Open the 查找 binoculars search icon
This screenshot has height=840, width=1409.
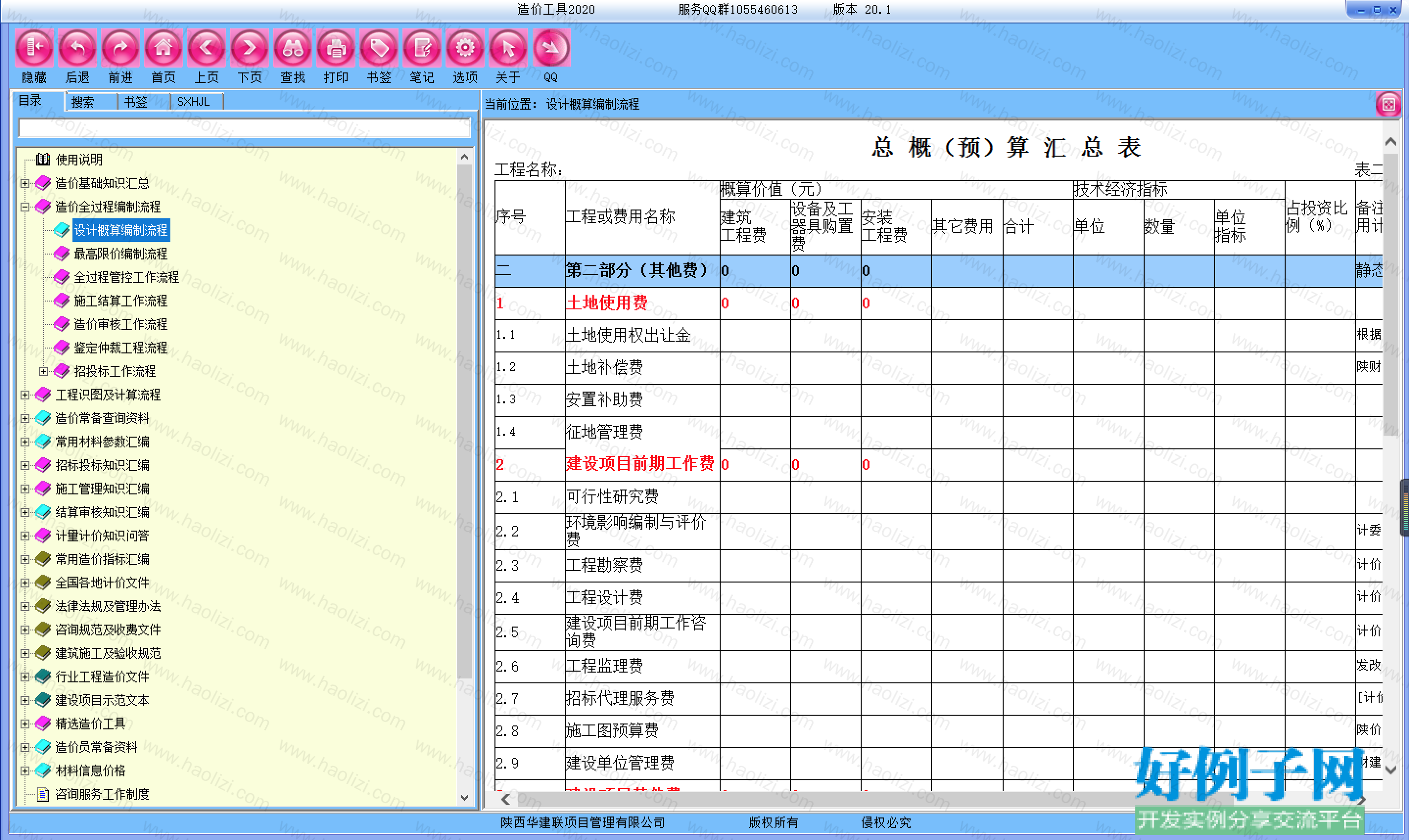[x=293, y=47]
